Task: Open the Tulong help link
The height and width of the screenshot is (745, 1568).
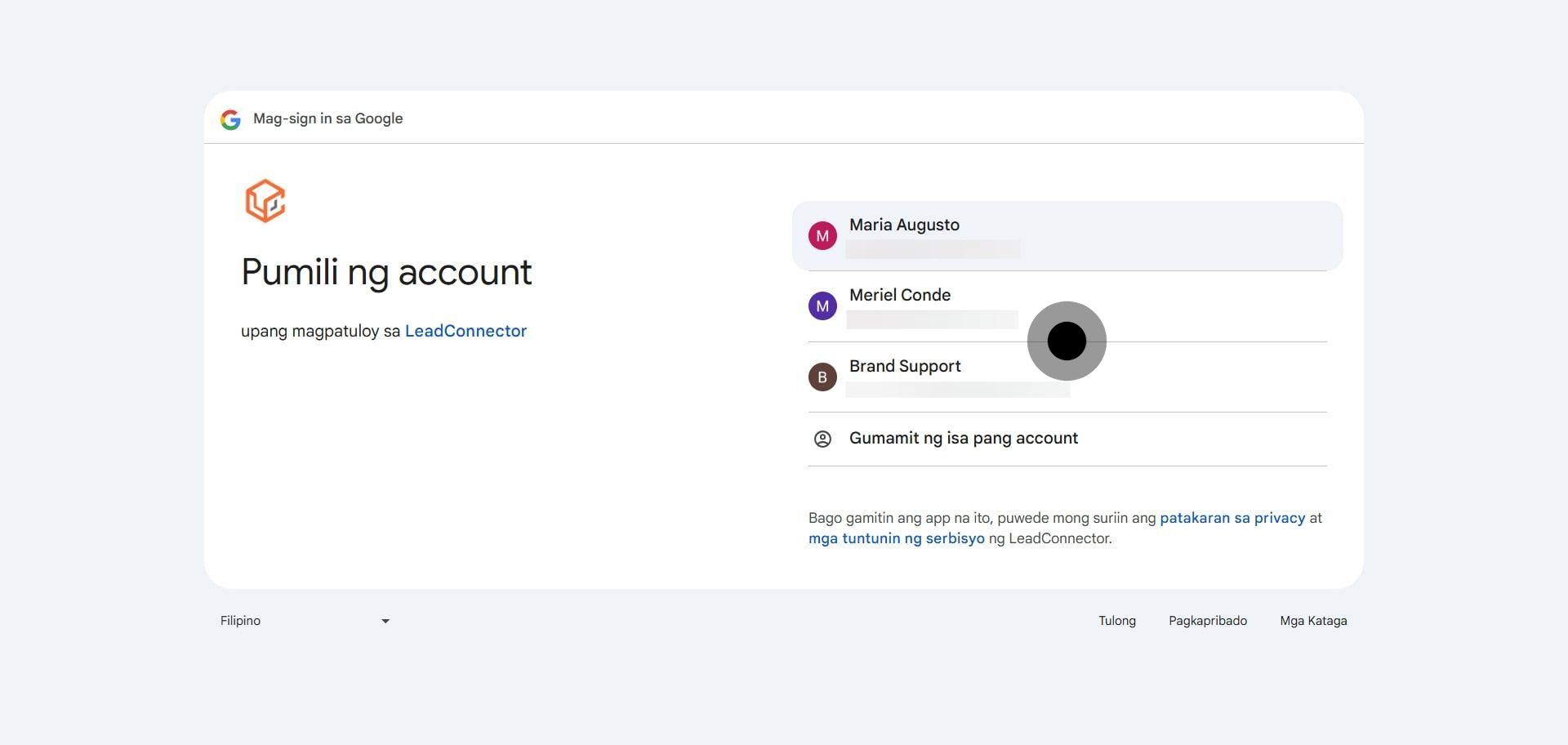Action: coord(1117,621)
